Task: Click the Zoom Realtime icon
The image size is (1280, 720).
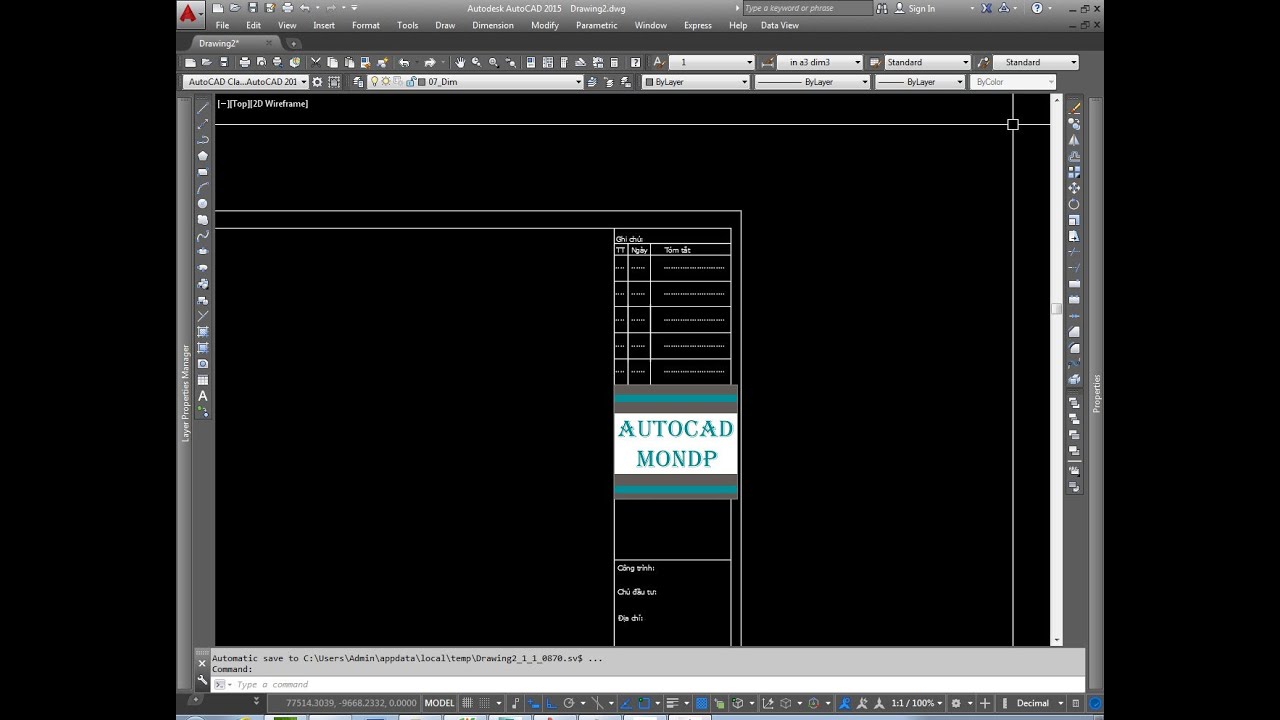Action: point(477,62)
